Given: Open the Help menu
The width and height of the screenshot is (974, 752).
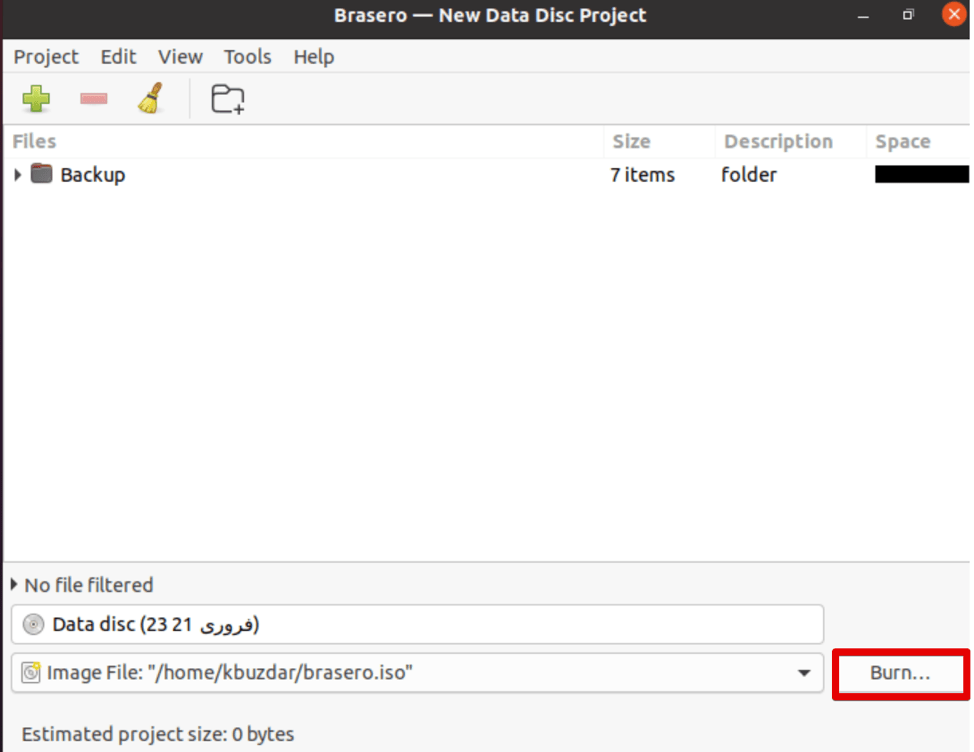Looking at the screenshot, I should (x=313, y=57).
